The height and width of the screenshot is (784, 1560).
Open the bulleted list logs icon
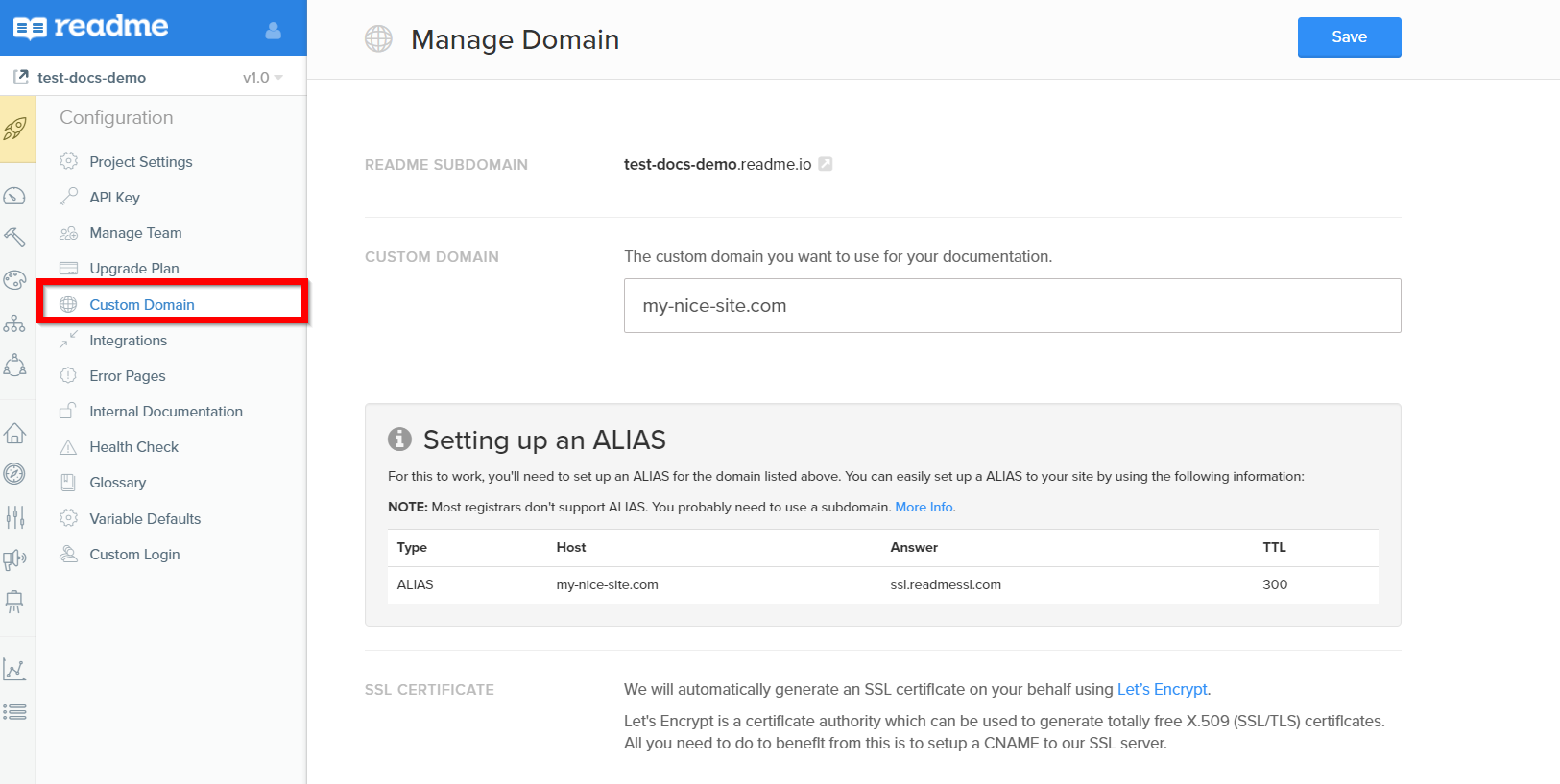coord(14,712)
